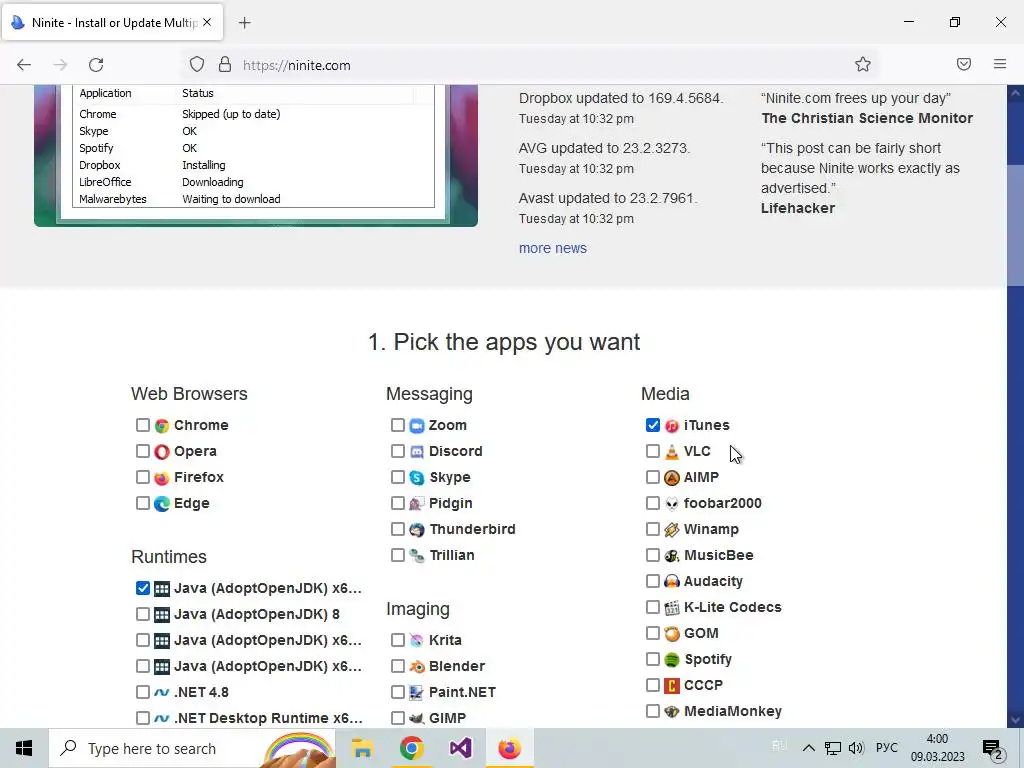Save to Pocket using toolbar icon

964,64
